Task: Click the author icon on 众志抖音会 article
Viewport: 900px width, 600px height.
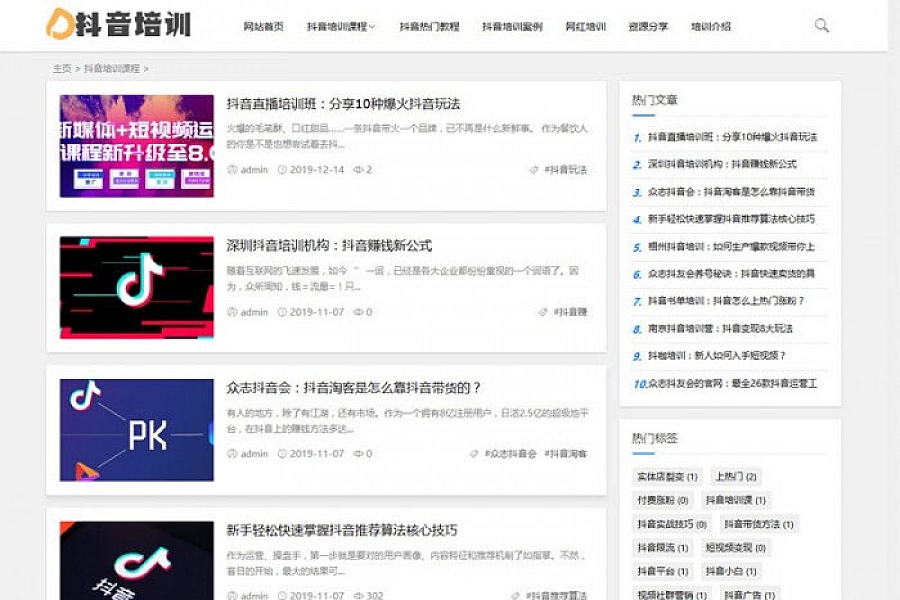Action: pyautogui.click(x=232, y=454)
